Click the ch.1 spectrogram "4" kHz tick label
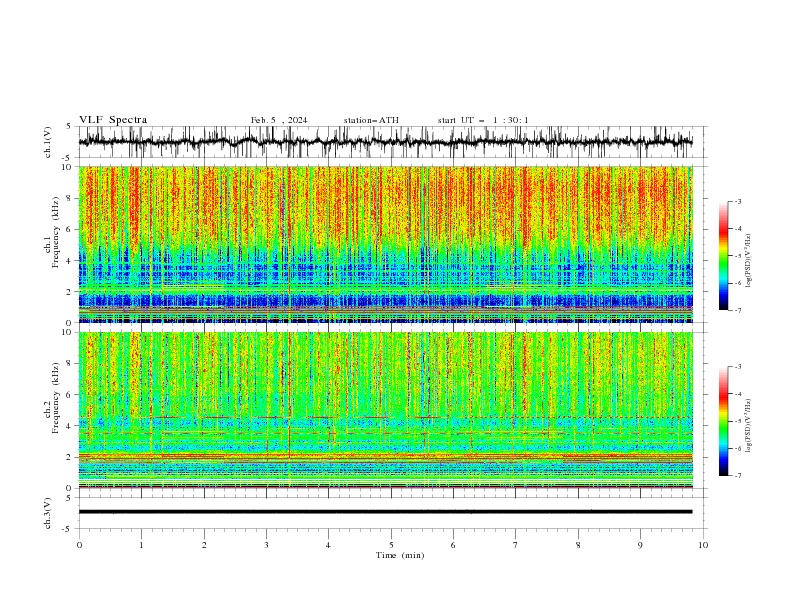The height and width of the screenshot is (612, 792). (70, 261)
